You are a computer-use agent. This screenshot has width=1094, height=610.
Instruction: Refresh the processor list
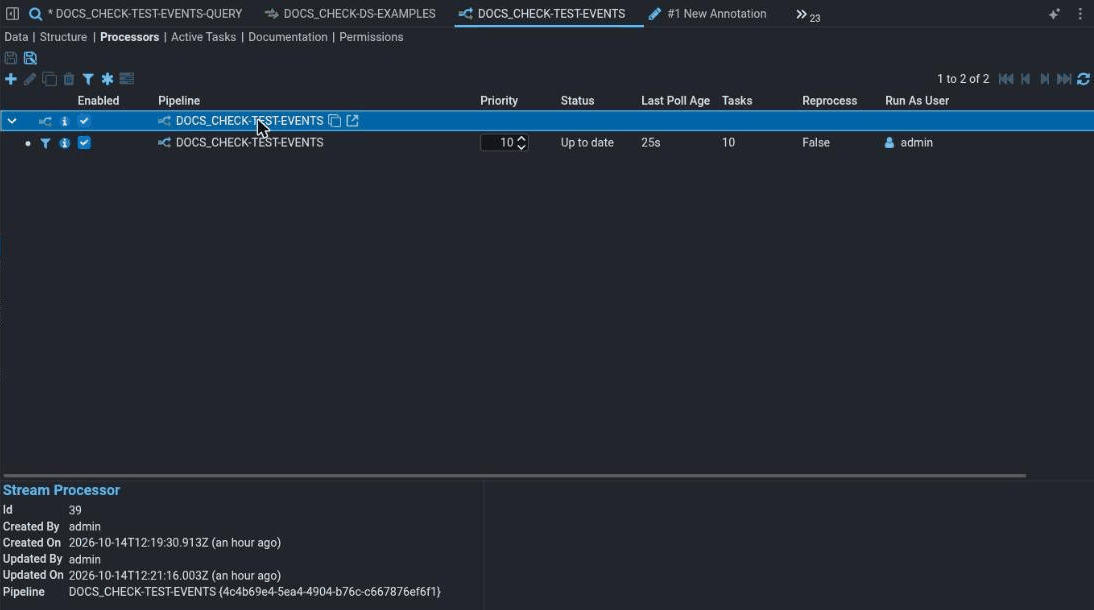(x=1084, y=79)
